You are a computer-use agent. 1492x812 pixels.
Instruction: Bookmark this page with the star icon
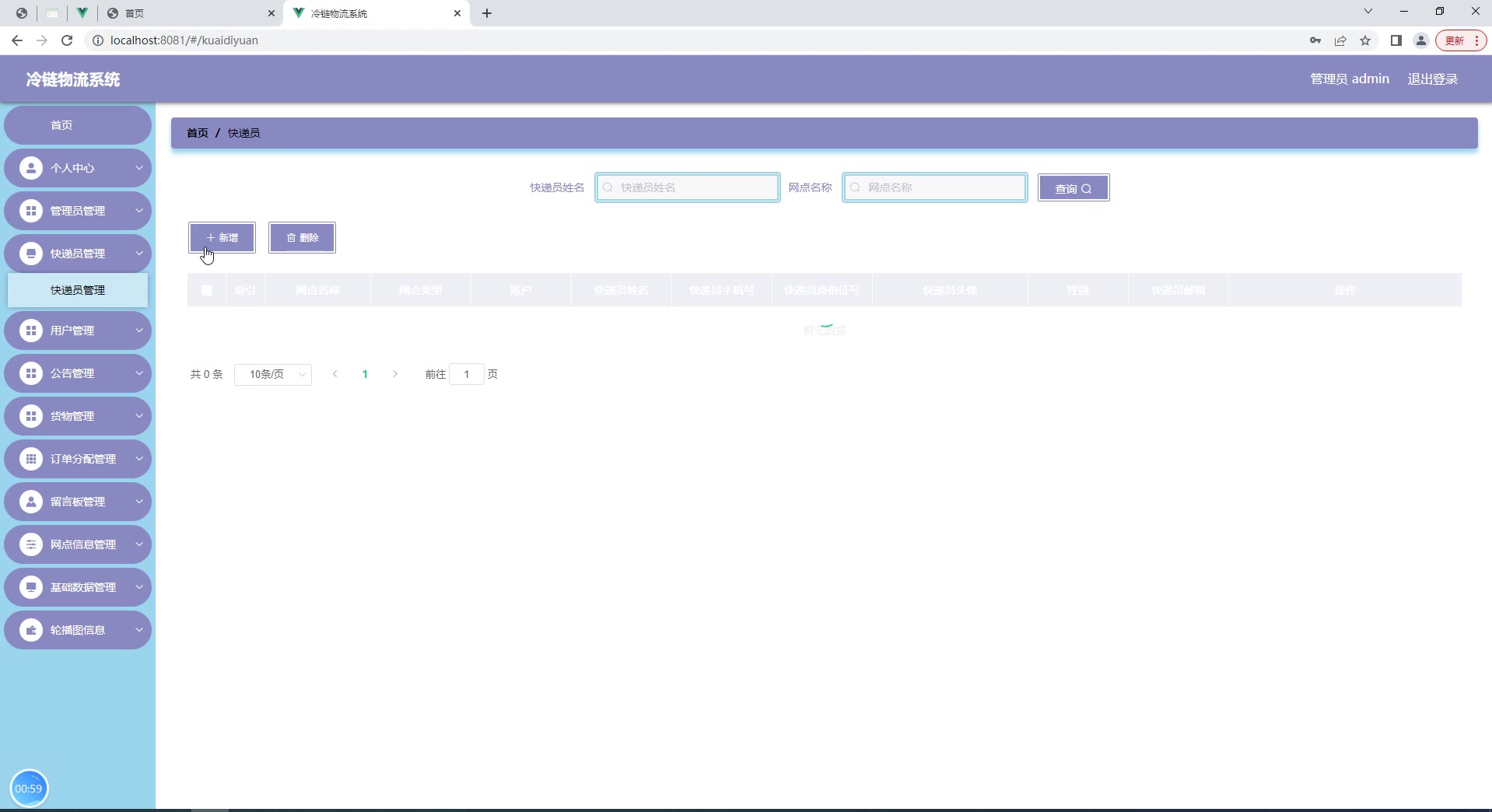click(1365, 40)
